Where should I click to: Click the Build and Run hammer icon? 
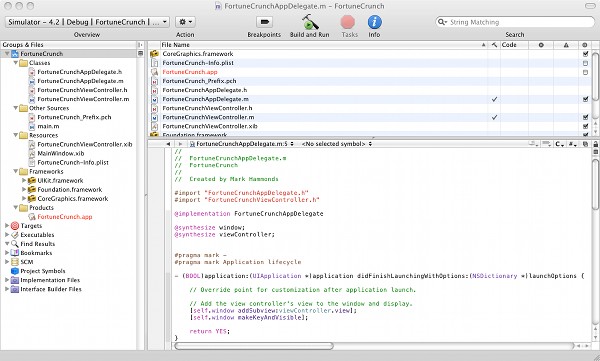tap(310, 22)
